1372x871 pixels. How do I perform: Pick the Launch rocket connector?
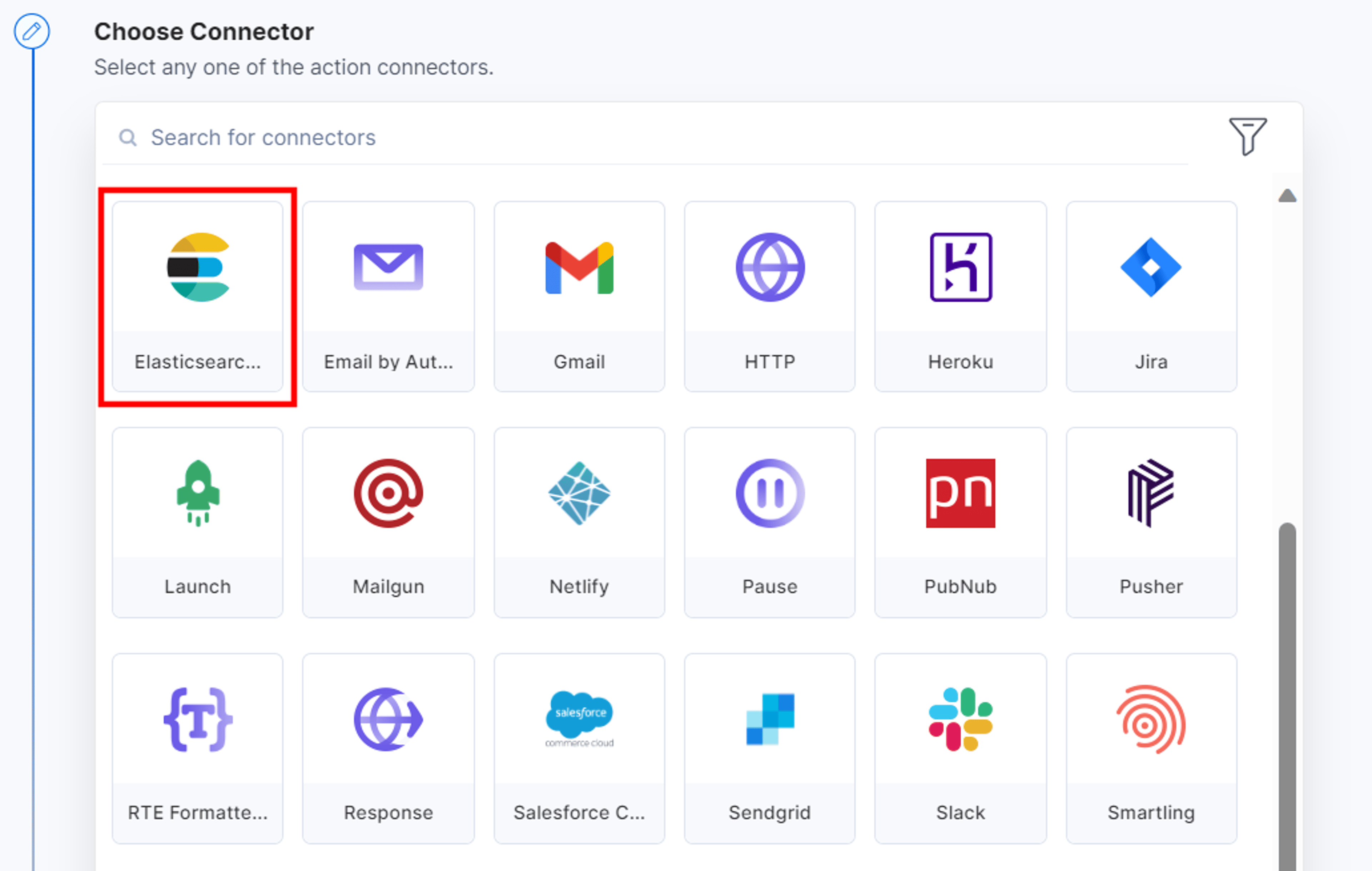197,522
